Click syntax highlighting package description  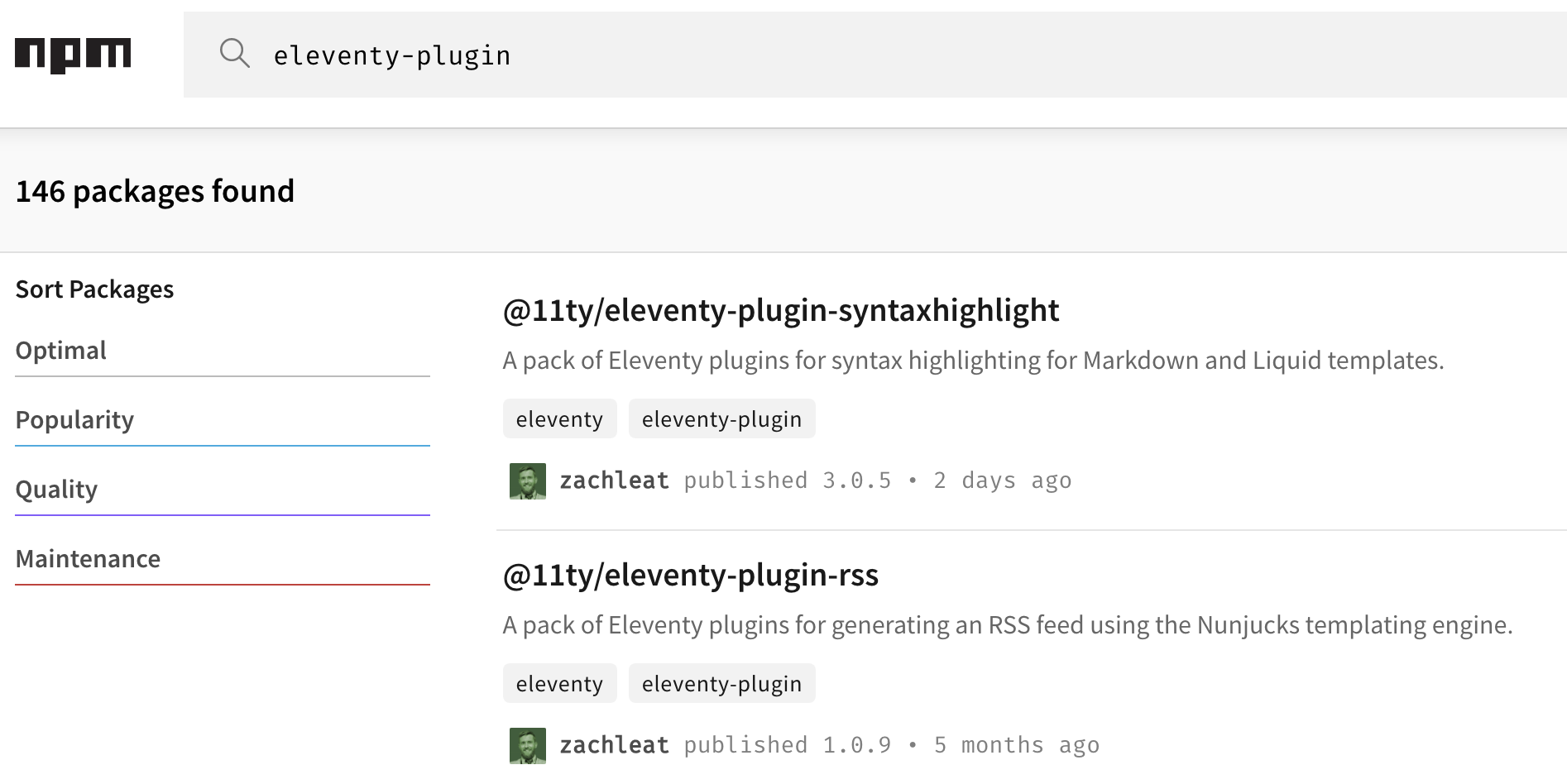tap(973, 361)
